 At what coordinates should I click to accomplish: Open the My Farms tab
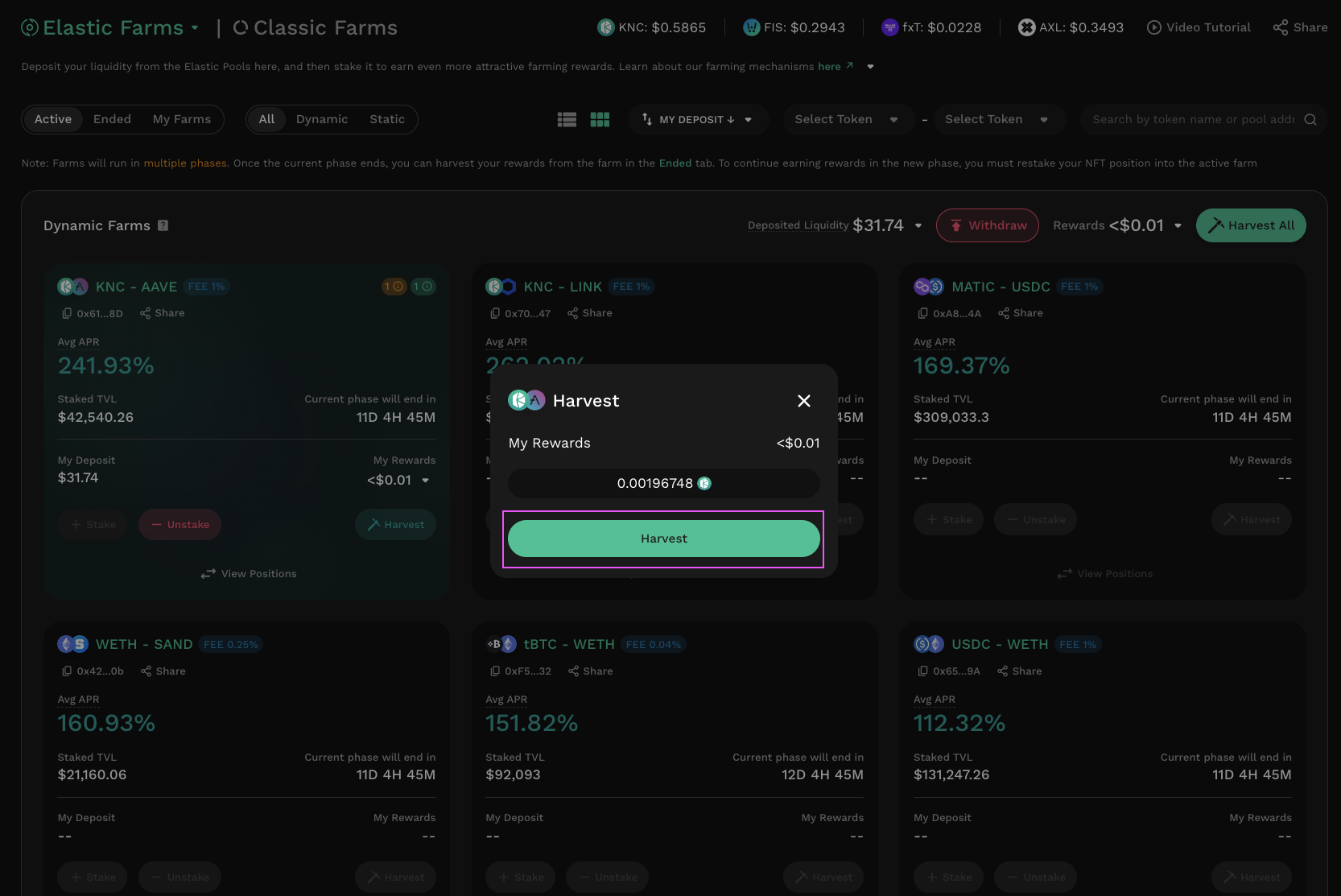coord(182,119)
